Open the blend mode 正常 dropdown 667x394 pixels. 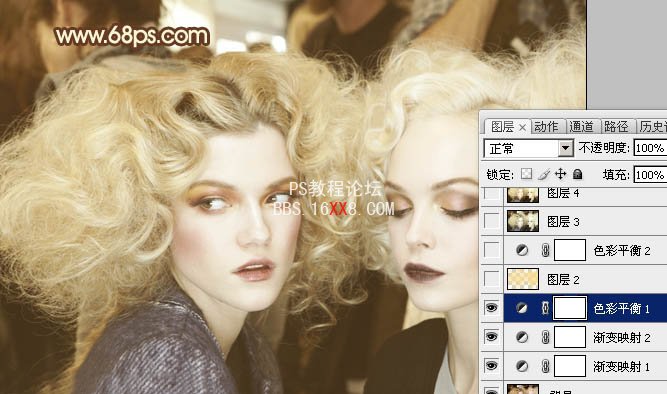click(x=528, y=148)
